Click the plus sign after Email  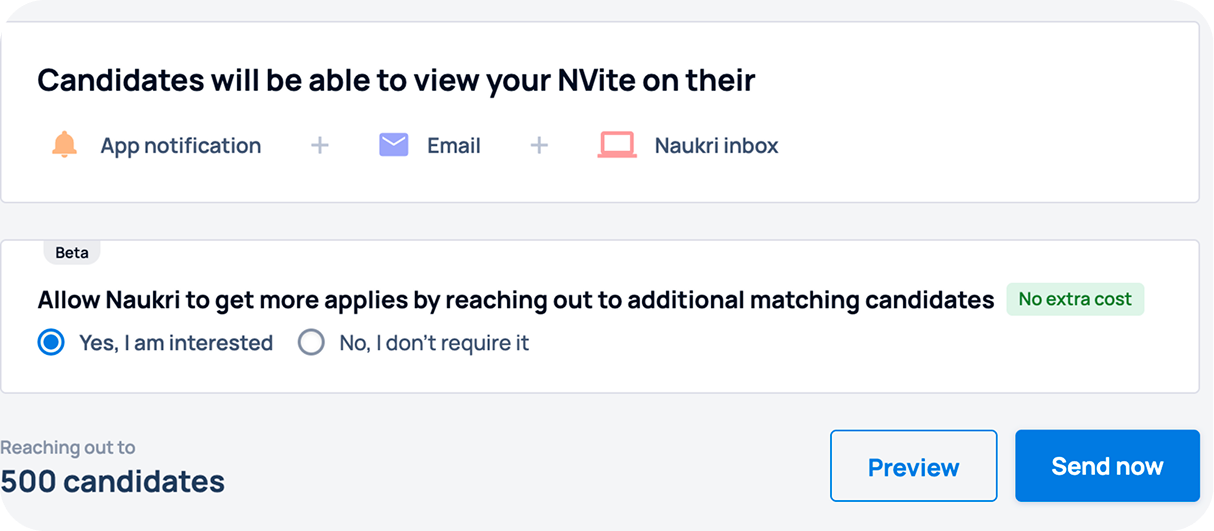tap(539, 146)
